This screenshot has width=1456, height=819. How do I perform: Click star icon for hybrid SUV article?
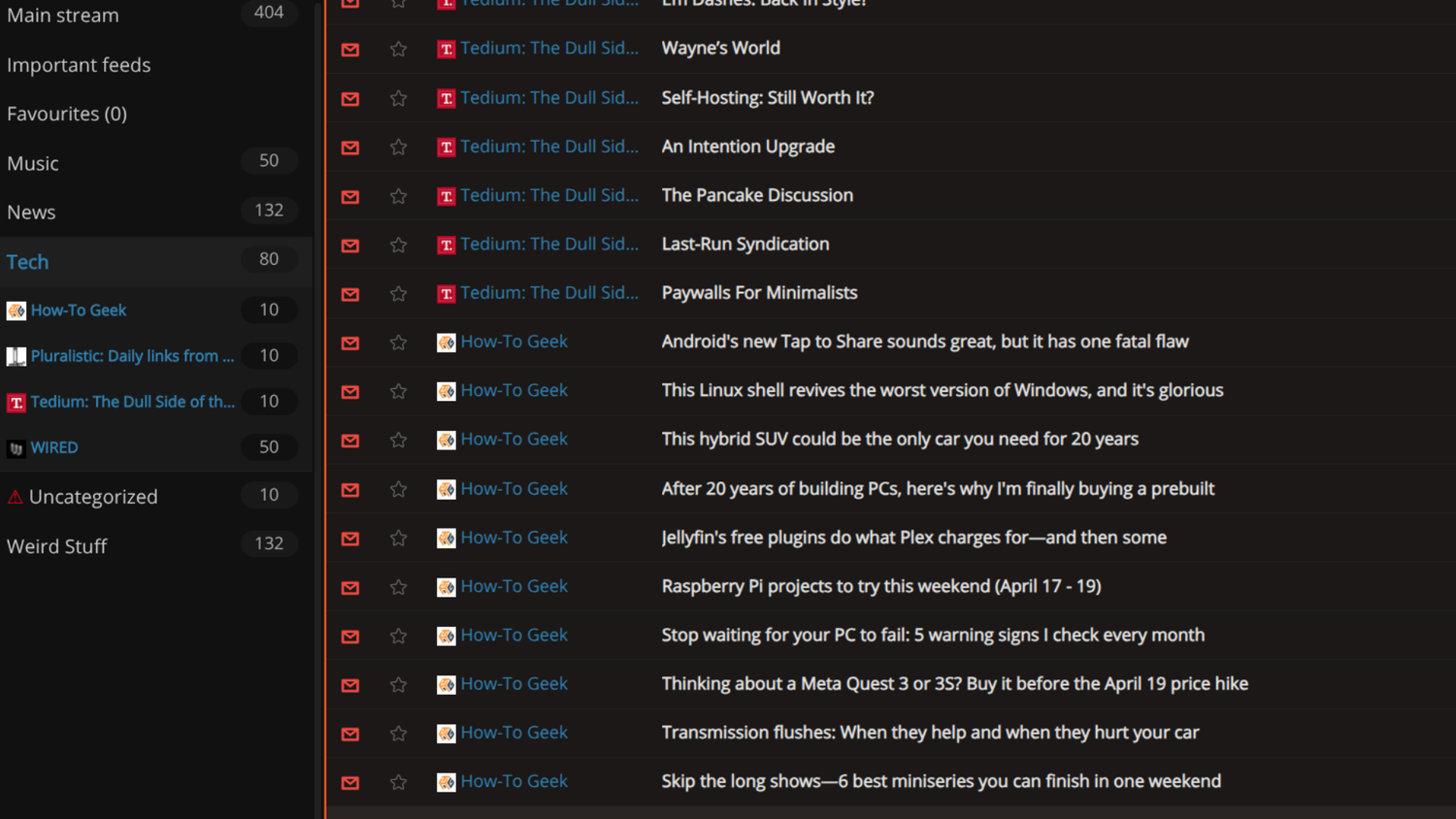click(x=398, y=440)
